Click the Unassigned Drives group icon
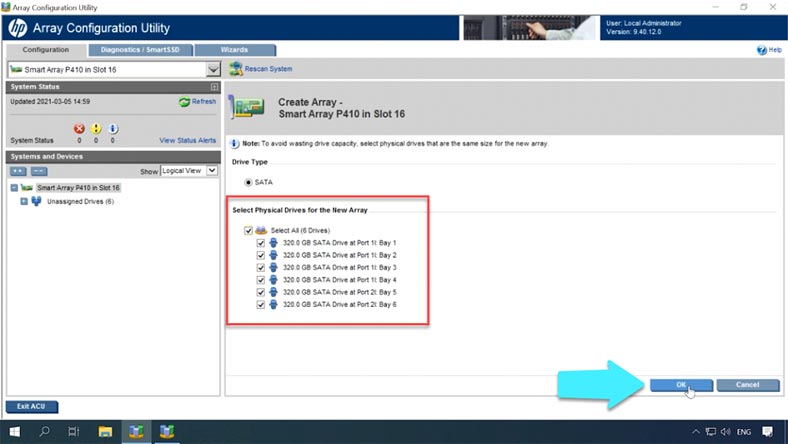 (36, 201)
